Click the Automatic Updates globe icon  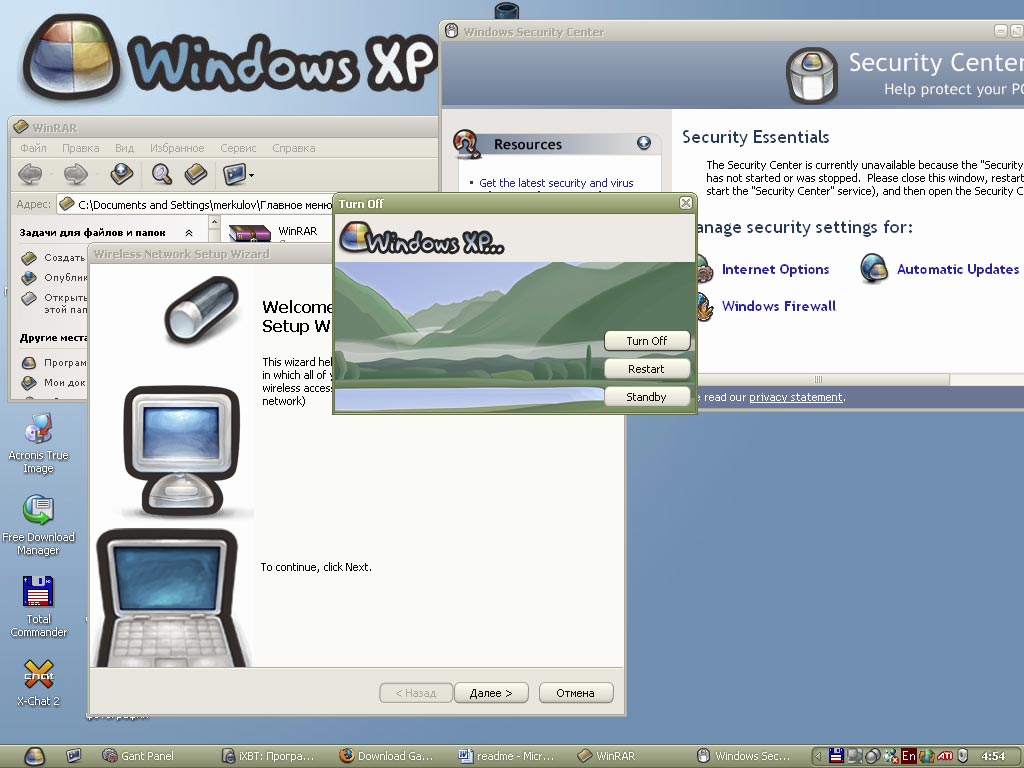pyautogui.click(x=874, y=268)
